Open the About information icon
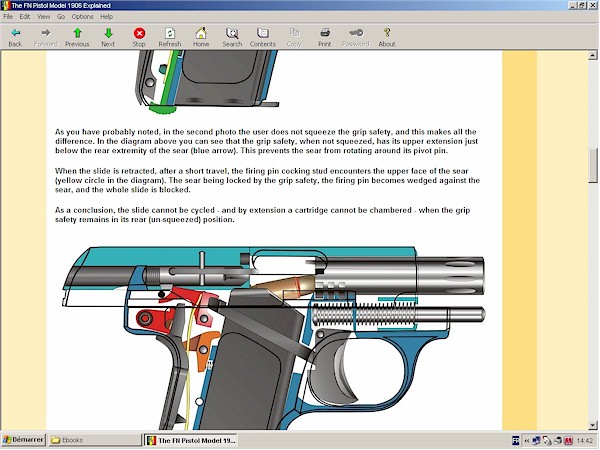 pyautogui.click(x=387, y=33)
